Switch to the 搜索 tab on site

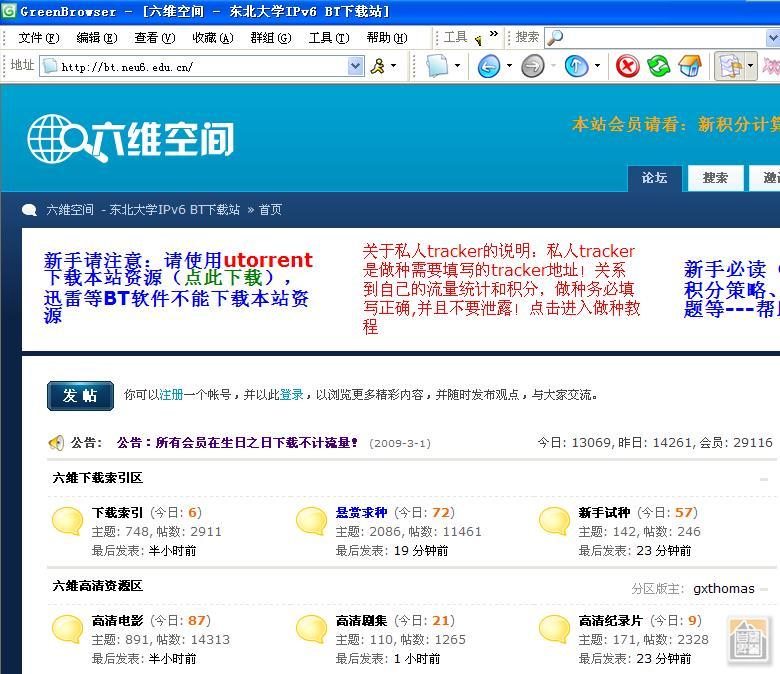pyautogui.click(x=715, y=178)
